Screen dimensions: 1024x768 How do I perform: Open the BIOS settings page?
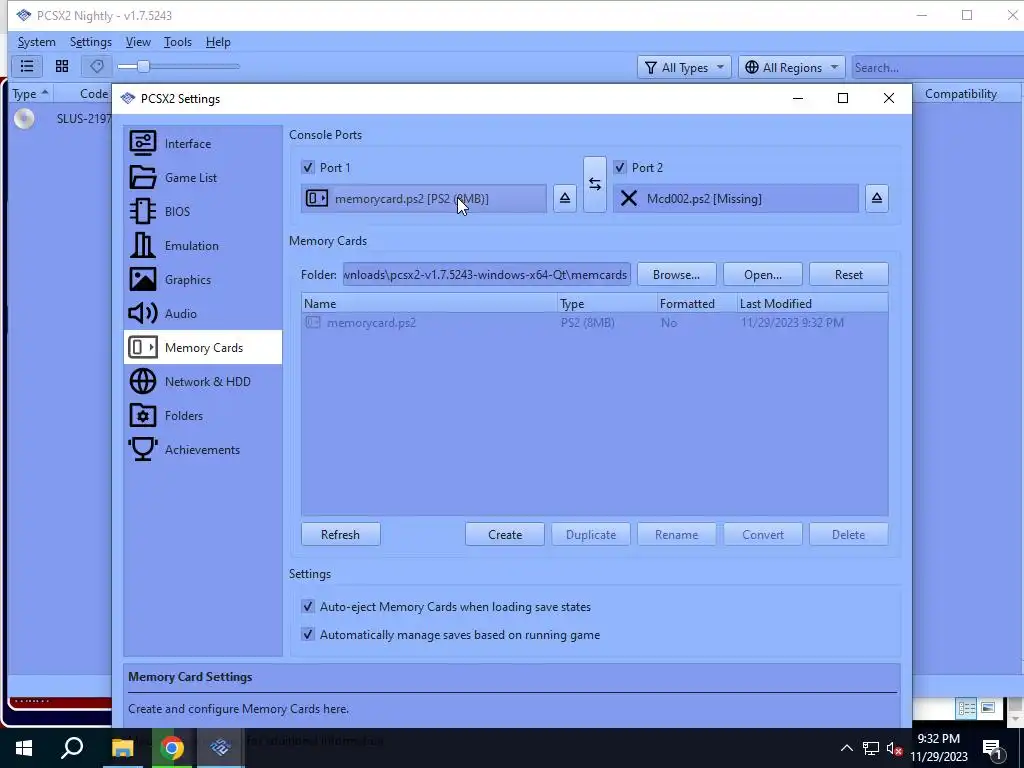click(x=202, y=212)
